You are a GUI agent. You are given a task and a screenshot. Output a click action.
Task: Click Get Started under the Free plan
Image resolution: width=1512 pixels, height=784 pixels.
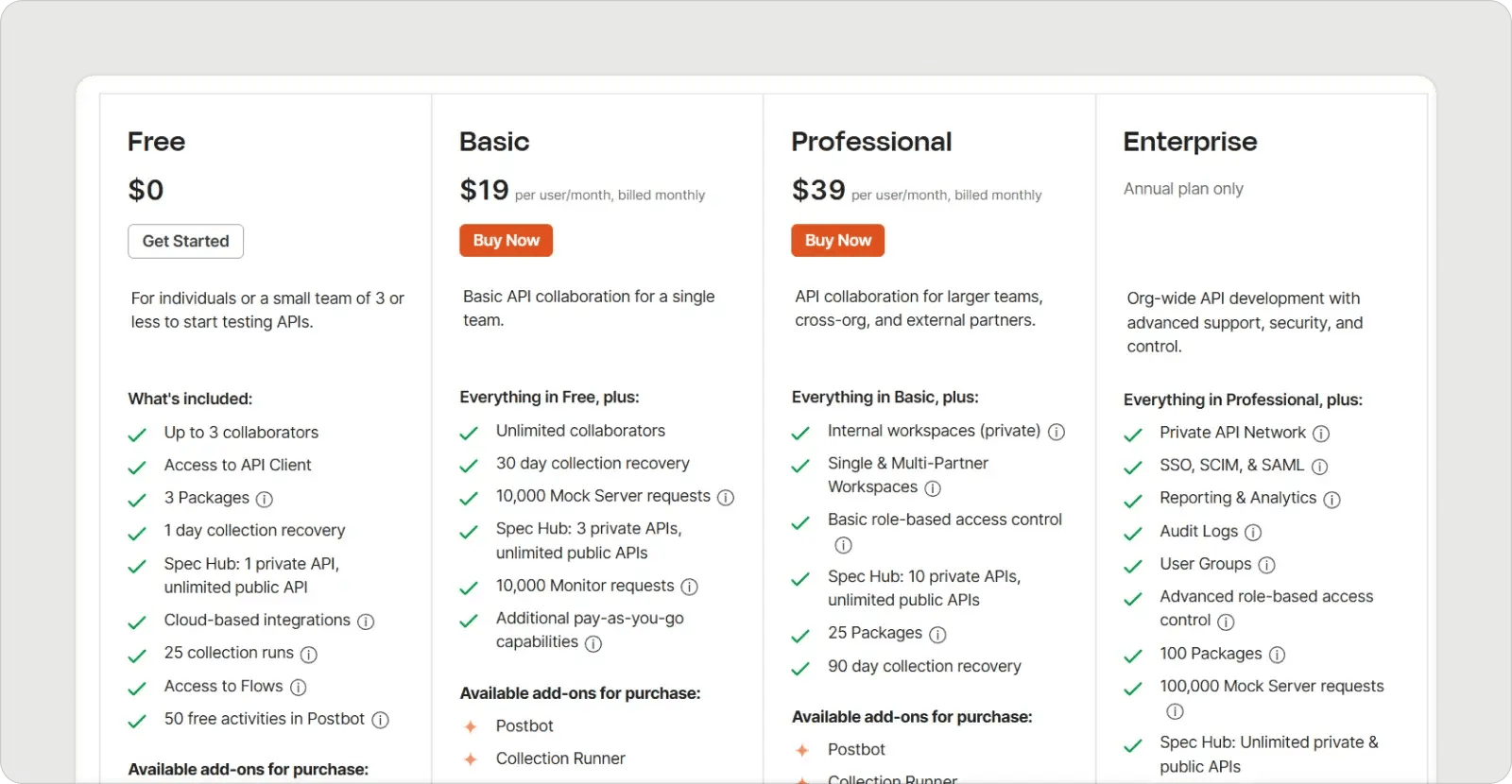pos(186,241)
